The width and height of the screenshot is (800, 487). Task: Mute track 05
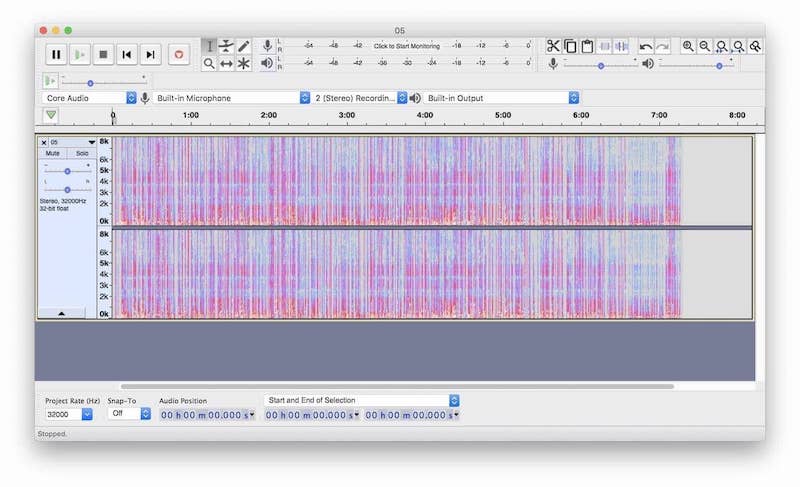coord(52,153)
